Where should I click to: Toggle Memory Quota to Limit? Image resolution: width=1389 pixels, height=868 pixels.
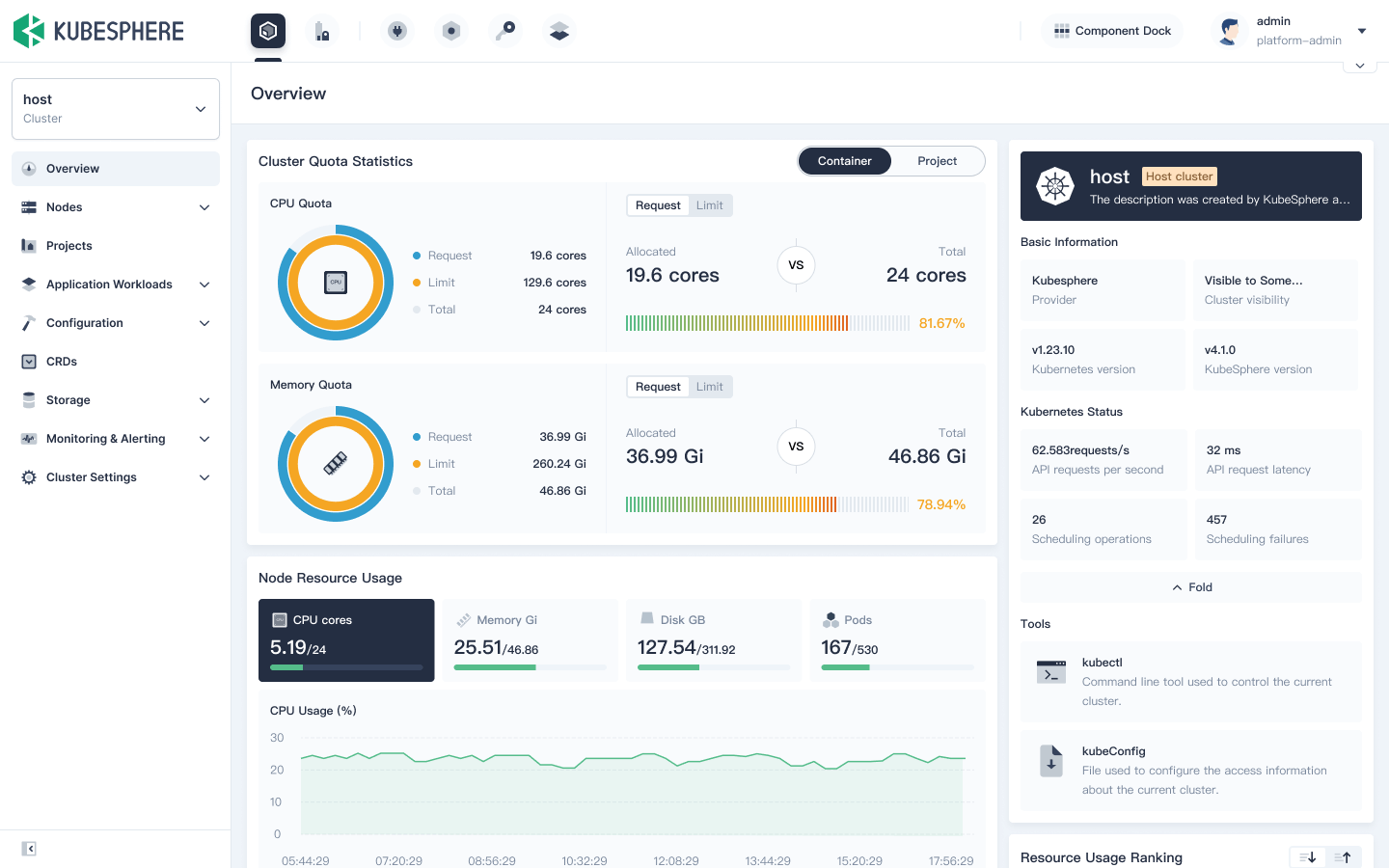pyautogui.click(x=710, y=387)
